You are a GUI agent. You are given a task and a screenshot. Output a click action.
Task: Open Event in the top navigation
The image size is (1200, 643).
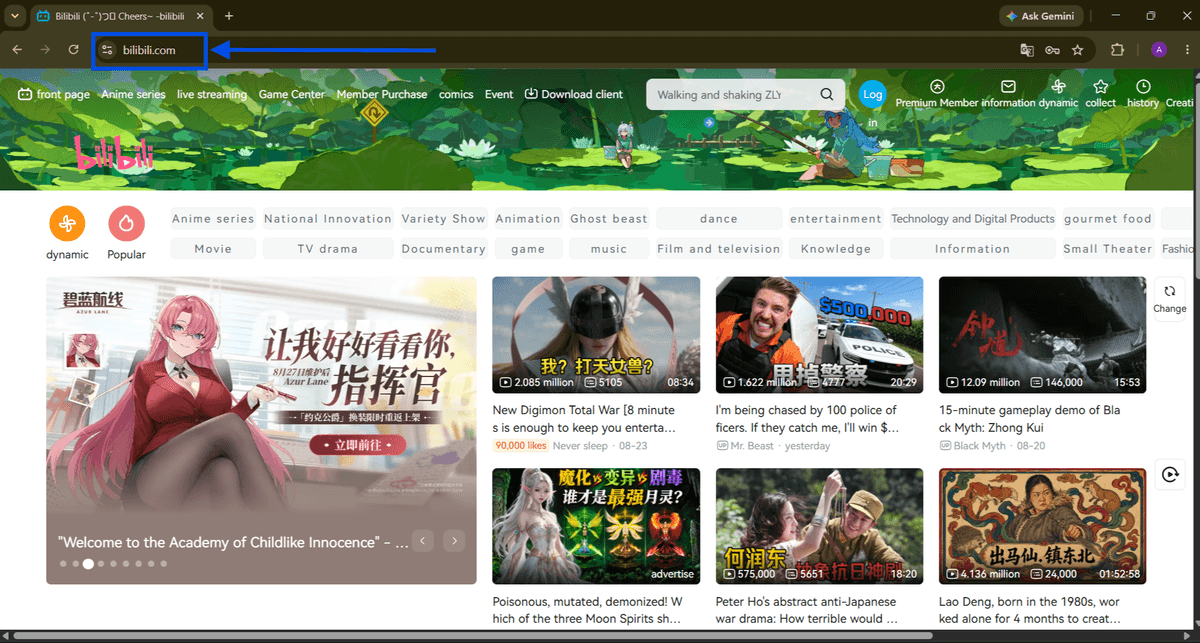pos(499,94)
